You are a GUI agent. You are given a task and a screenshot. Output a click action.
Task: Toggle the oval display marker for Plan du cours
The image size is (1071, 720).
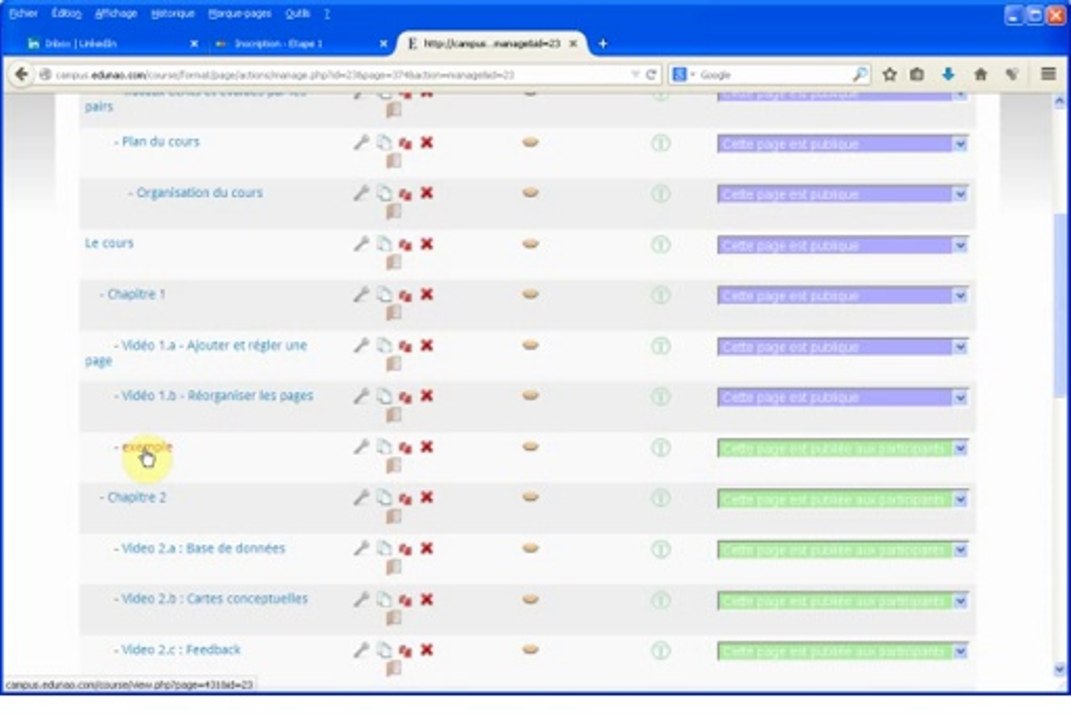pos(531,142)
